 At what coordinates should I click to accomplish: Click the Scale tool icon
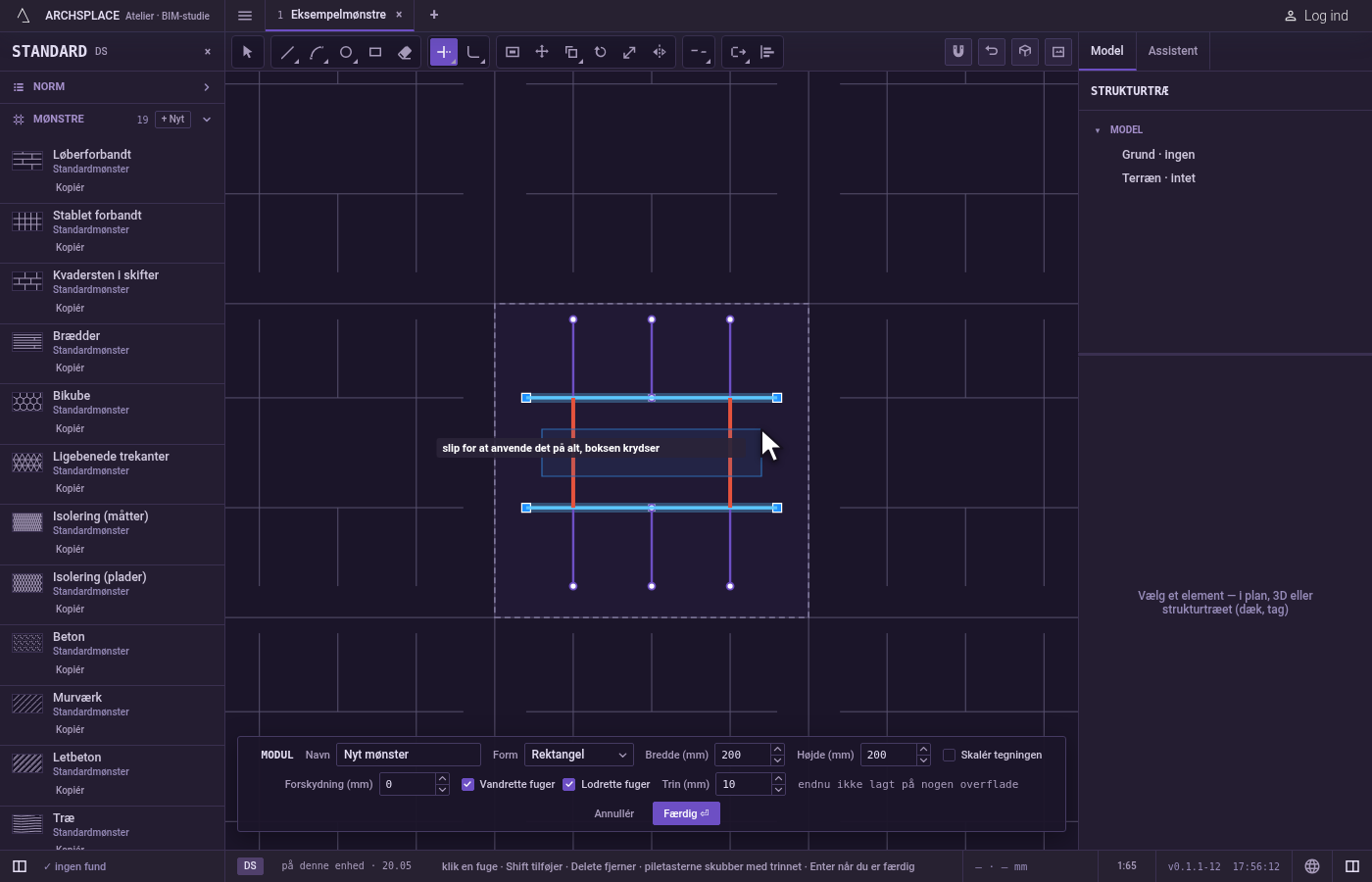[630, 52]
